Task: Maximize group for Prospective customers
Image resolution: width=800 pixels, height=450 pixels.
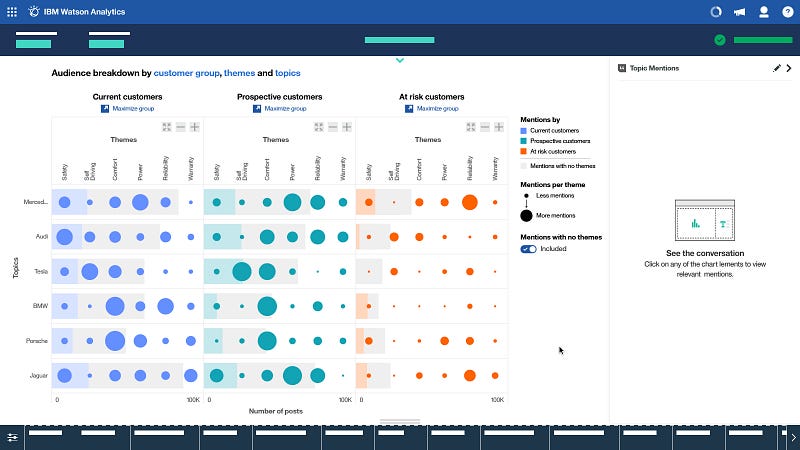Action: [x=280, y=109]
